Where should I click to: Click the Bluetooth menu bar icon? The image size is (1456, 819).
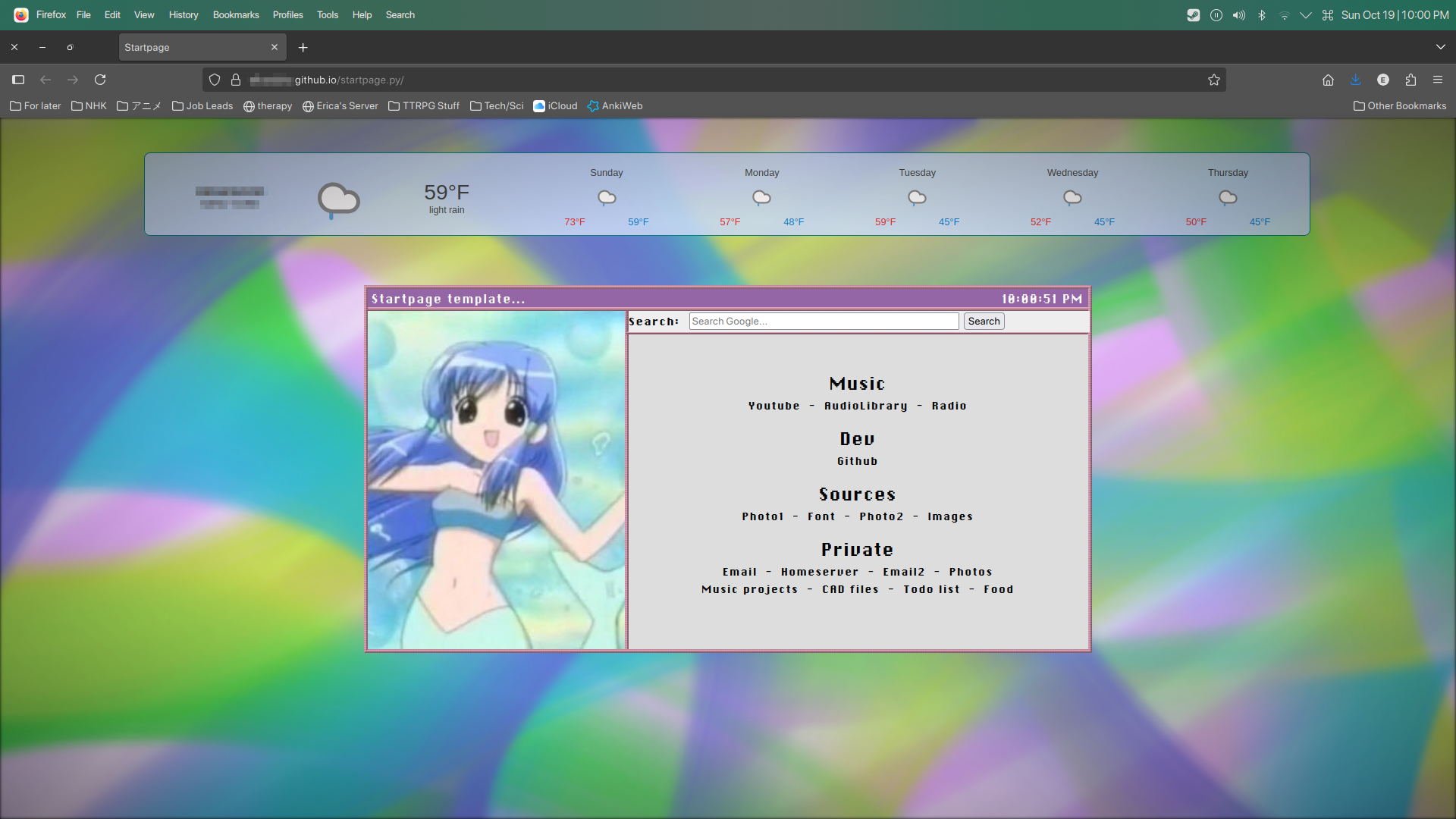pyautogui.click(x=1262, y=15)
